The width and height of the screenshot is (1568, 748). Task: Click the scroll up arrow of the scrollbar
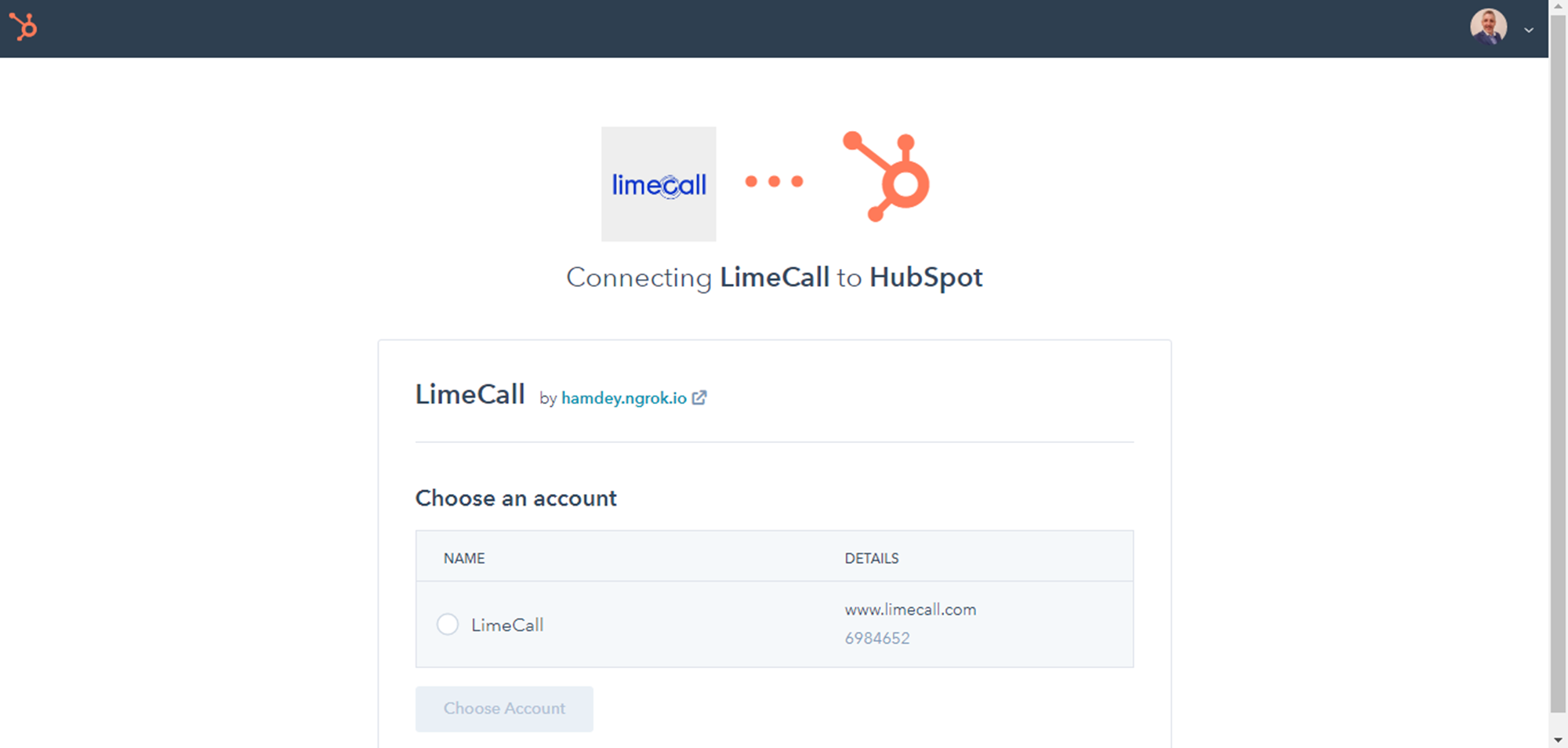1558,6
